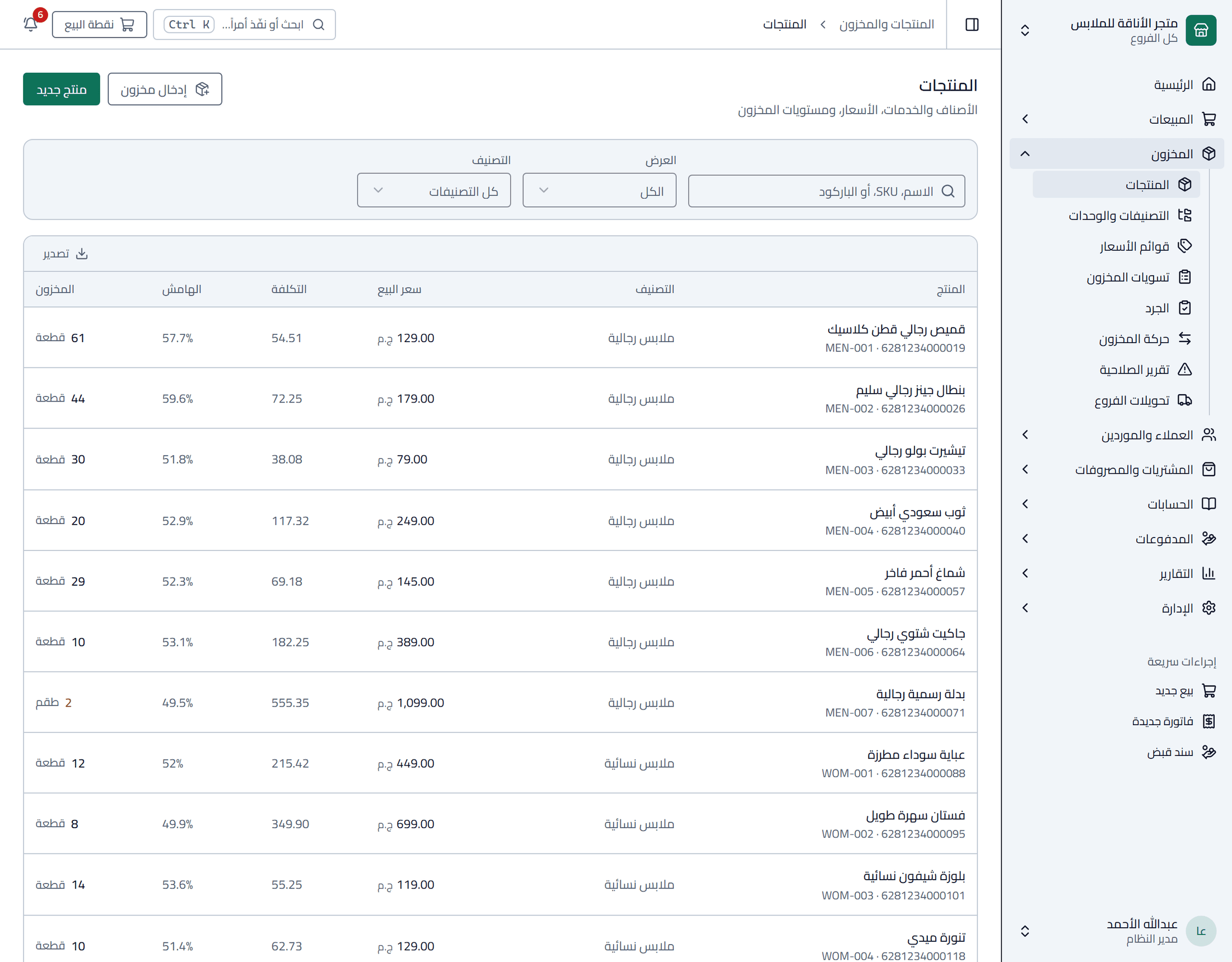Click the store logo icon
Viewport: 1232px width, 962px height.
pos(1201,30)
